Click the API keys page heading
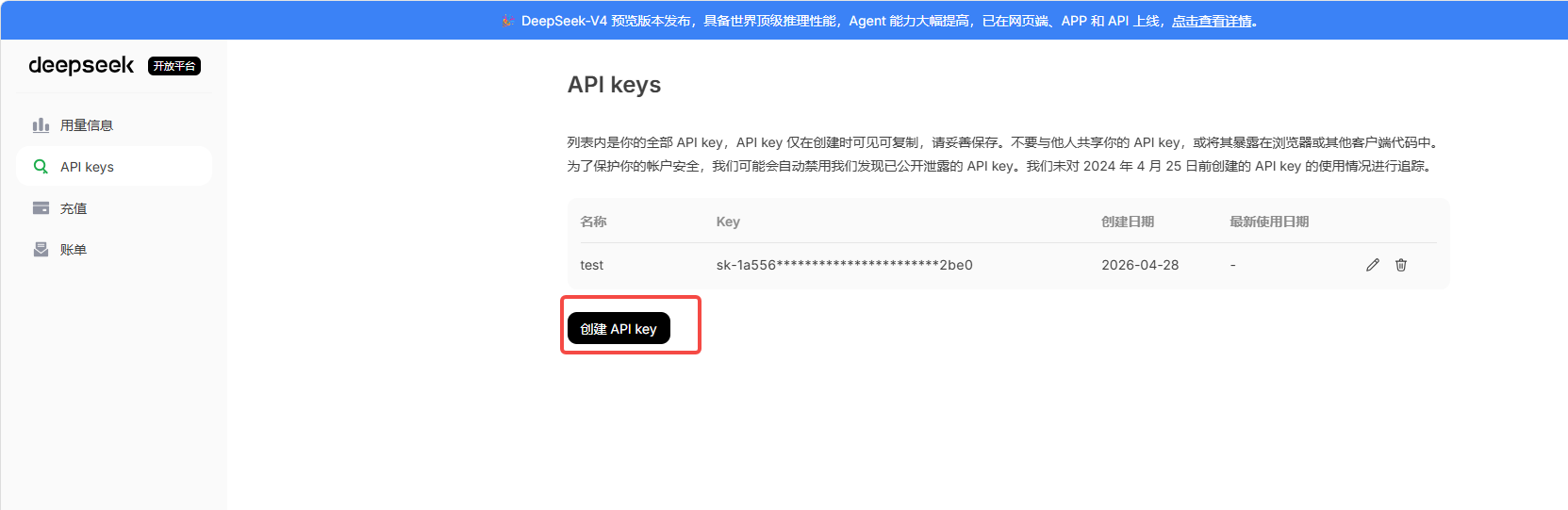 point(614,85)
